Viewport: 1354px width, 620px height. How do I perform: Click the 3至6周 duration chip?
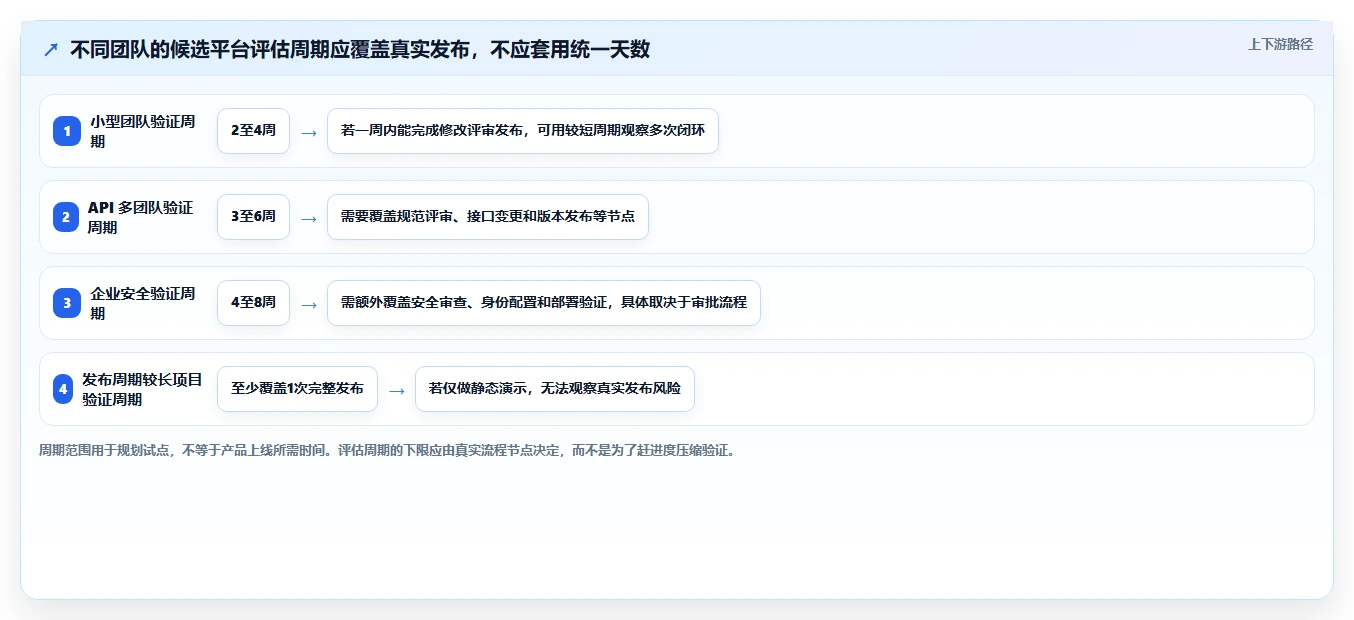coord(253,217)
